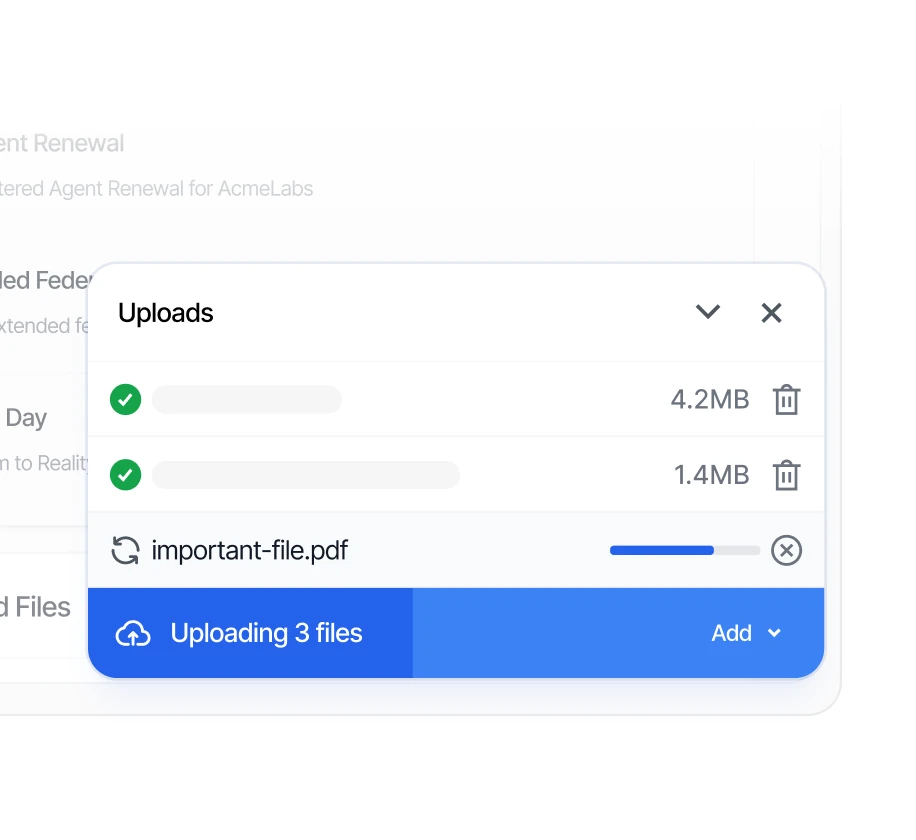Click the cloud upload icon

point(133,634)
